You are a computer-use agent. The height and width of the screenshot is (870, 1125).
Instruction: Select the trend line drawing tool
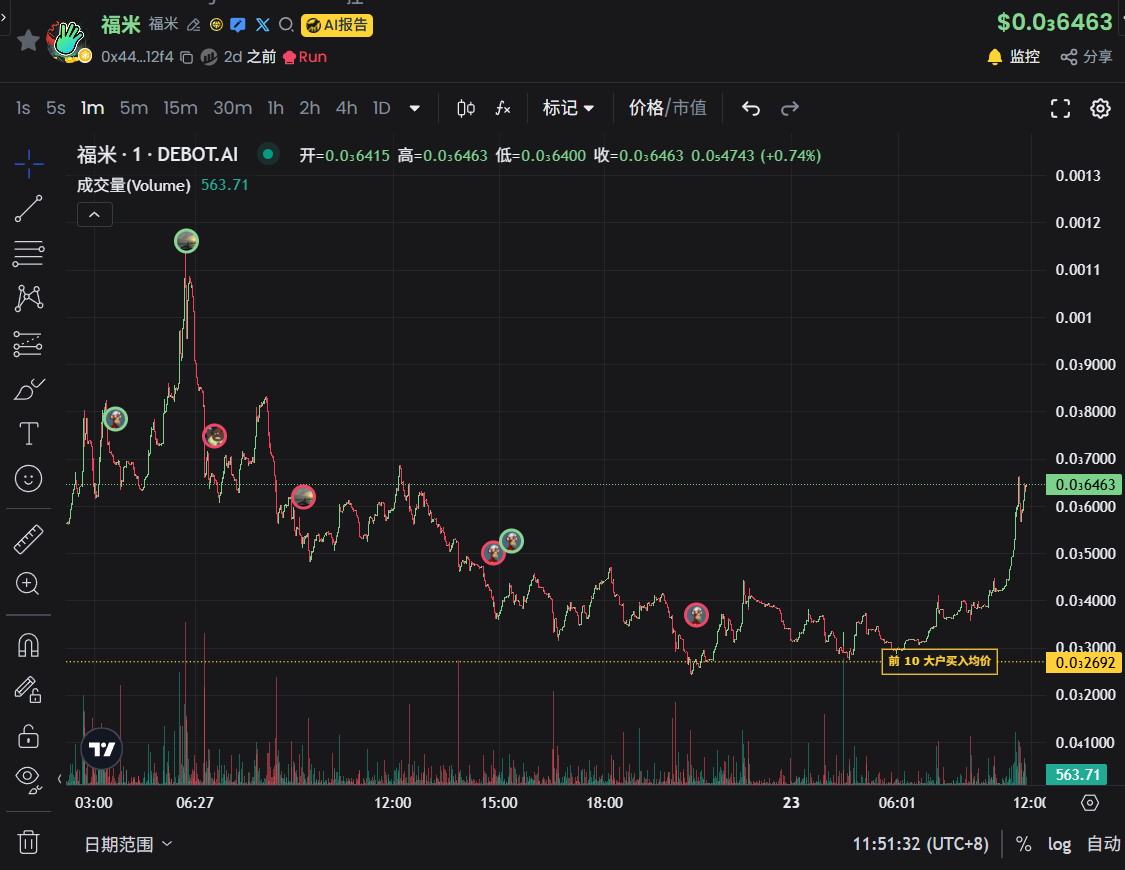28,209
